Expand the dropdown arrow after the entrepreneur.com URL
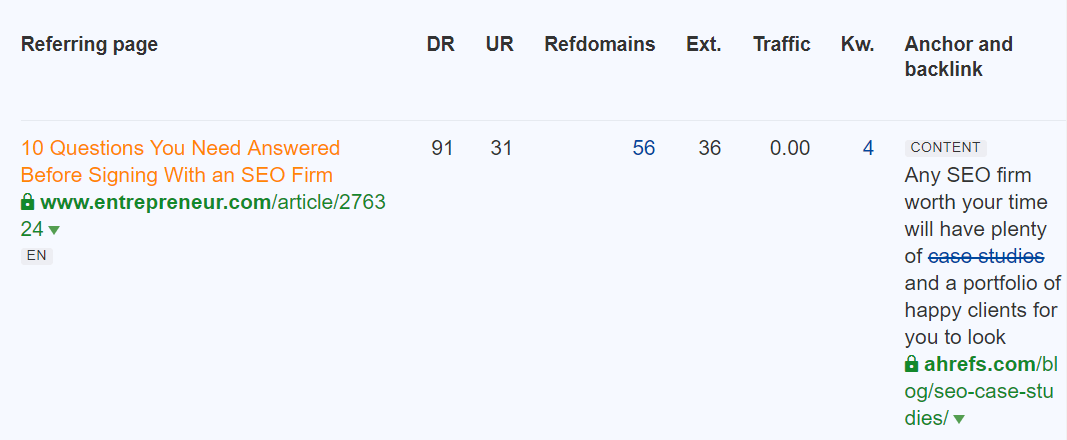The width and height of the screenshot is (1067, 440). [x=54, y=231]
